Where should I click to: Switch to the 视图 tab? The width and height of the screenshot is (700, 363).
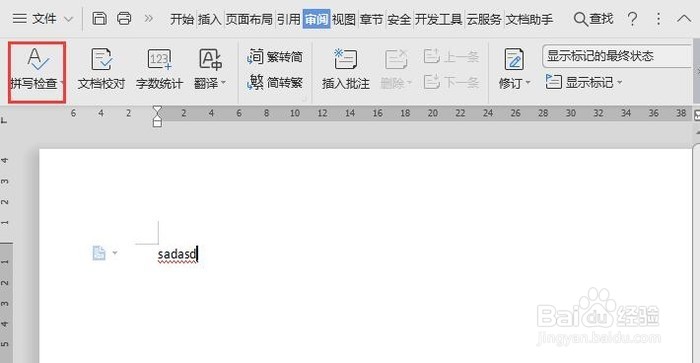(x=344, y=19)
